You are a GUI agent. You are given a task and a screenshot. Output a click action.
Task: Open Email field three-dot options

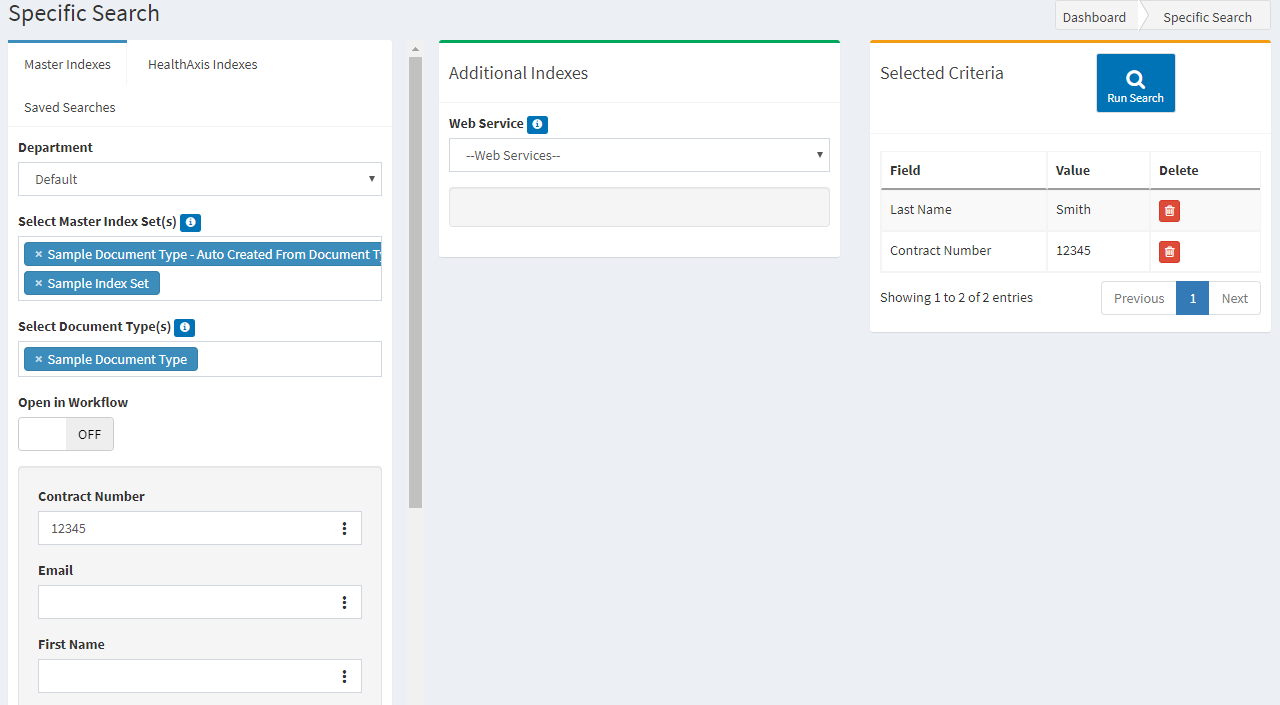[x=344, y=603]
